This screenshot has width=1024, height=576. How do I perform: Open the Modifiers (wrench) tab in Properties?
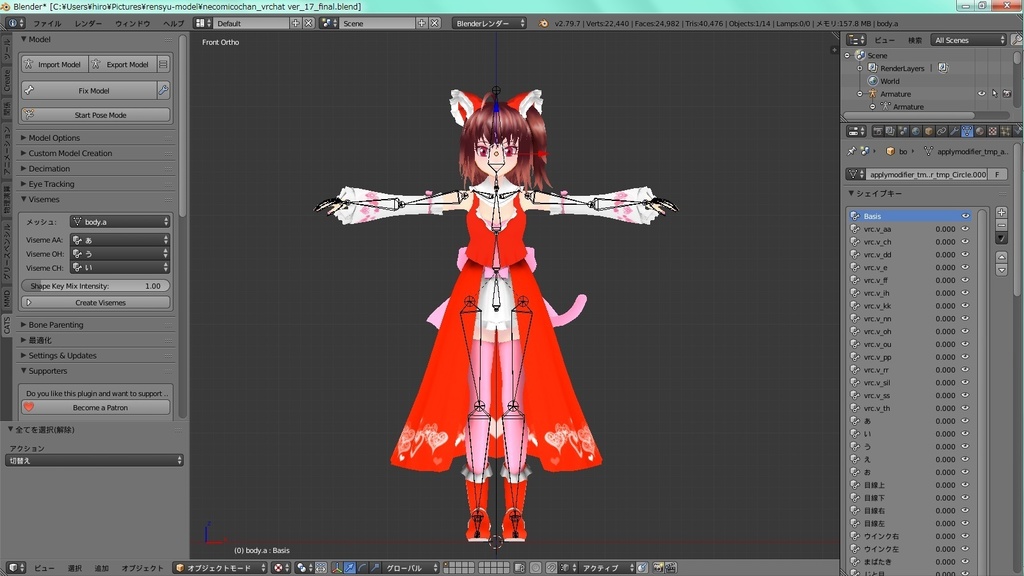(953, 130)
